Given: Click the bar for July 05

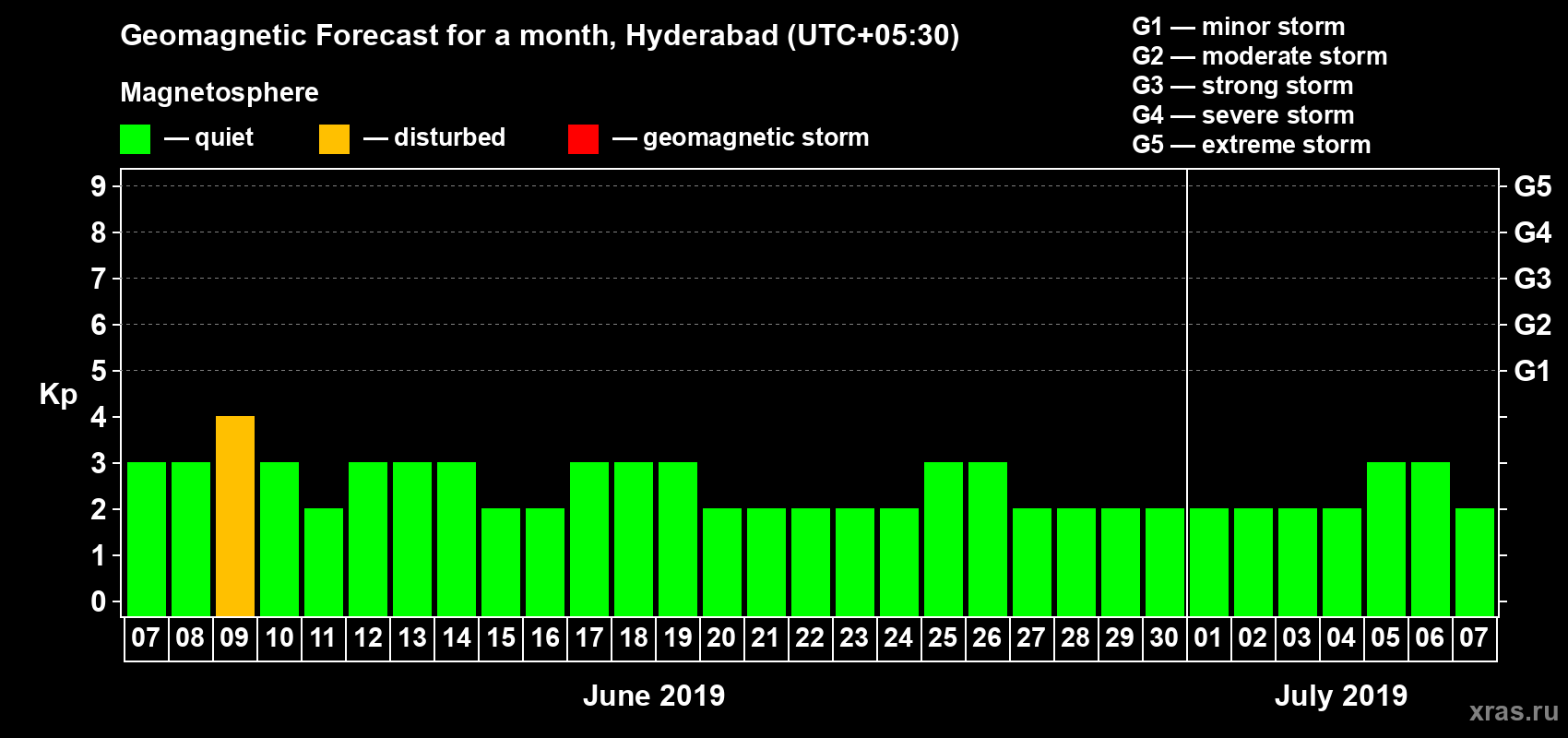Looking at the screenshot, I should 1386,540.
